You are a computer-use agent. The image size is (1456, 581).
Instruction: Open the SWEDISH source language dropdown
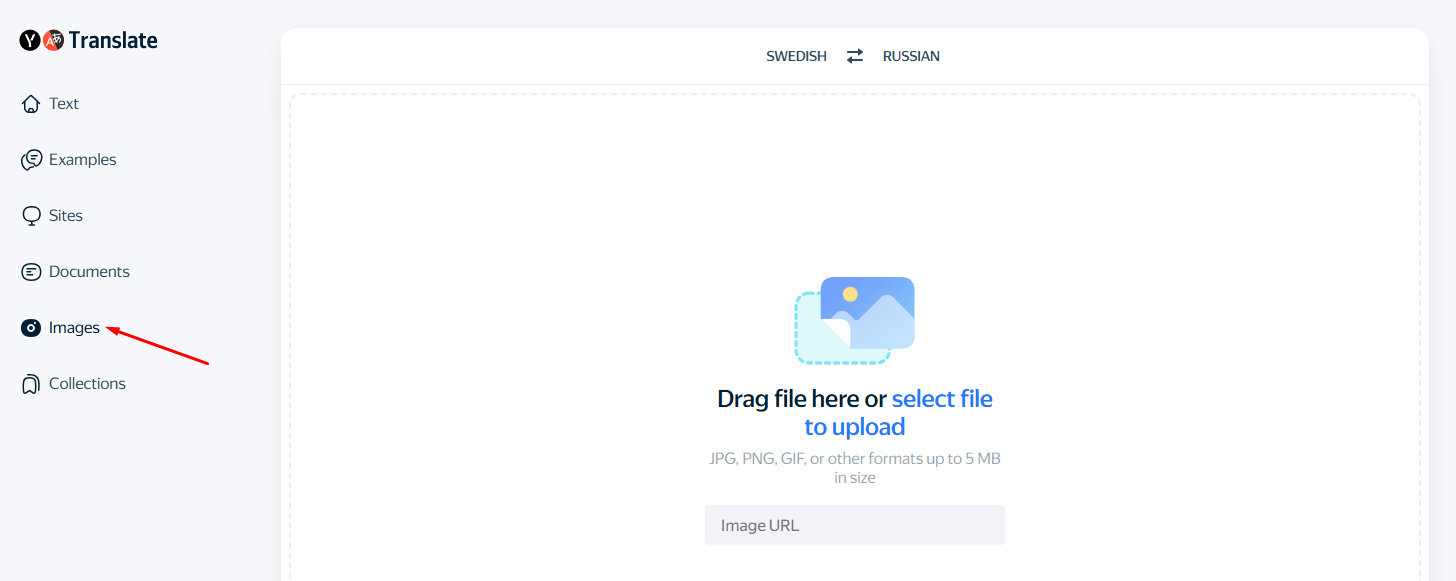(796, 56)
